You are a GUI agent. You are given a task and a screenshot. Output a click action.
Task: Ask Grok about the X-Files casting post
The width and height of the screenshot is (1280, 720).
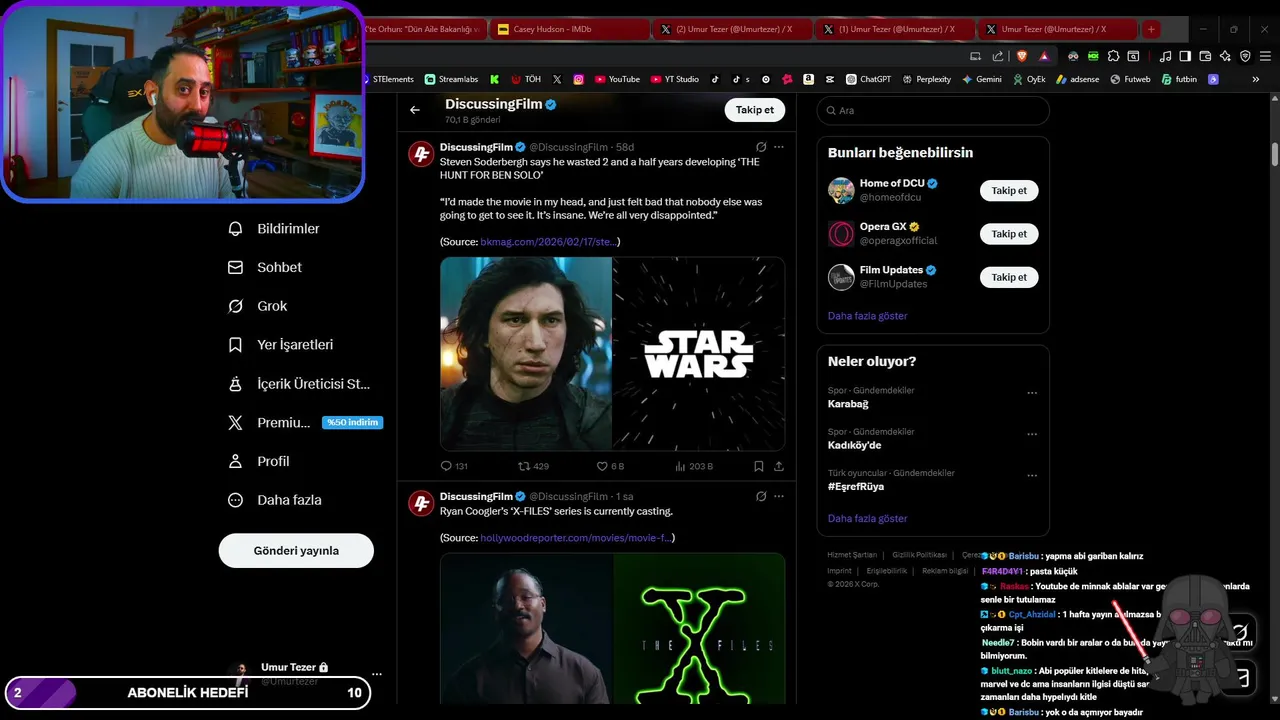click(761, 496)
